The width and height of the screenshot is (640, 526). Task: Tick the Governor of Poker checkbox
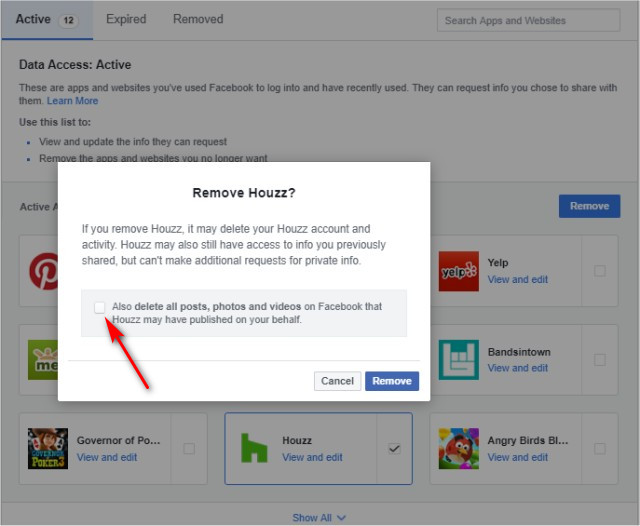pos(189,449)
